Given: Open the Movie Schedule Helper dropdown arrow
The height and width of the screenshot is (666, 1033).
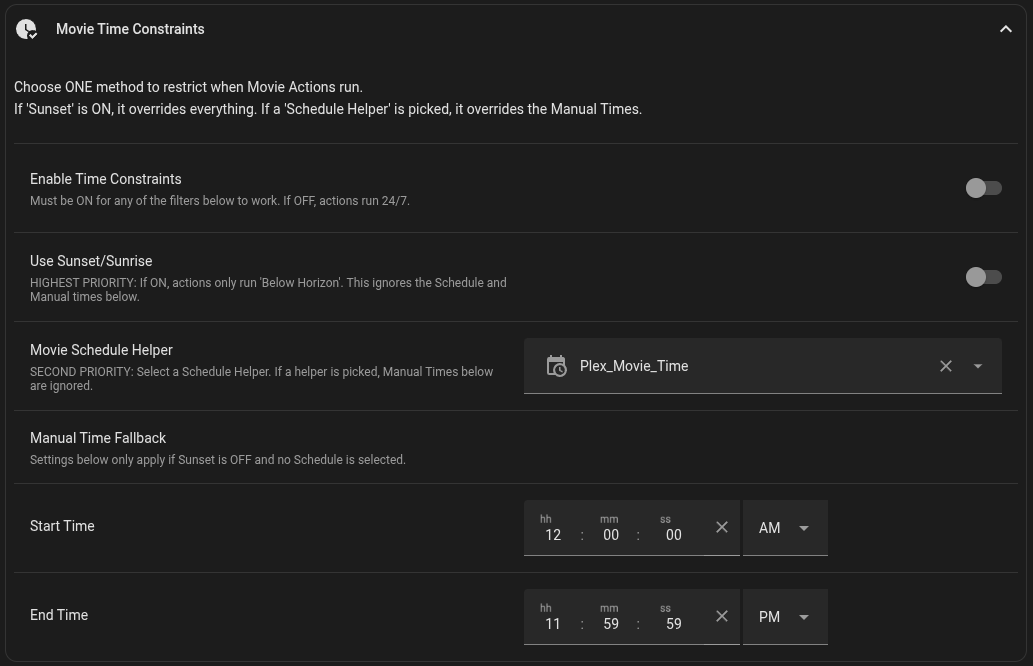Looking at the screenshot, I should pos(978,366).
